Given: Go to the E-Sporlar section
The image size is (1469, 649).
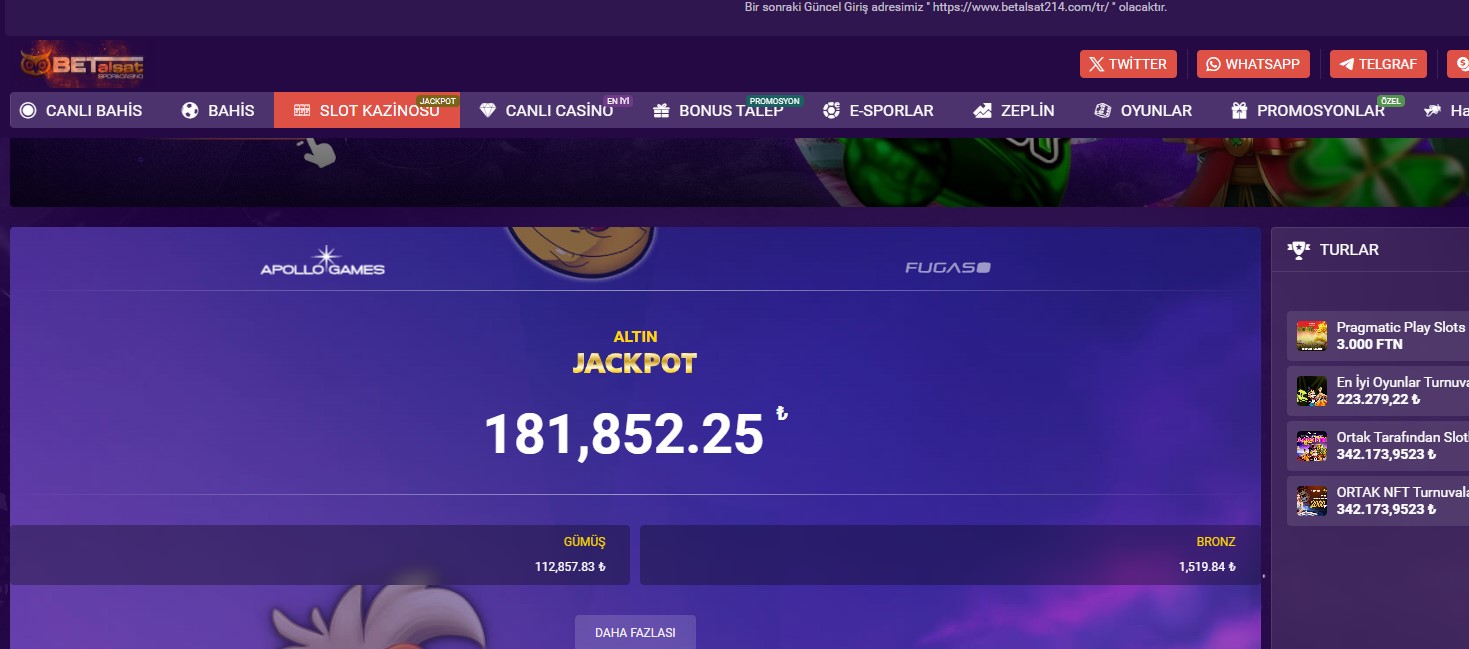Looking at the screenshot, I should tap(878, 111).
